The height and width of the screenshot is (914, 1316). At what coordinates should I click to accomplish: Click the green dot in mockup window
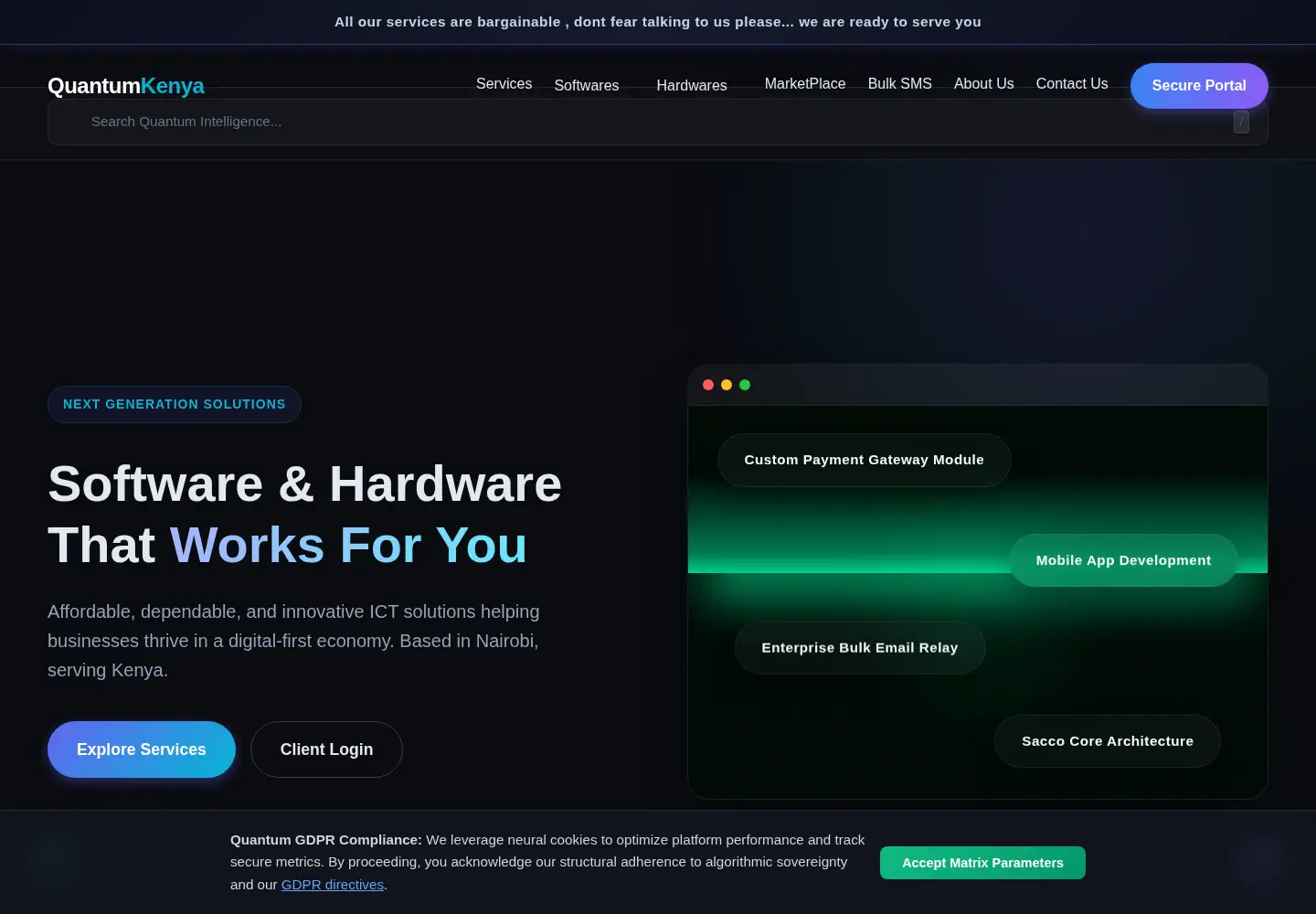[x=745, y=385]
